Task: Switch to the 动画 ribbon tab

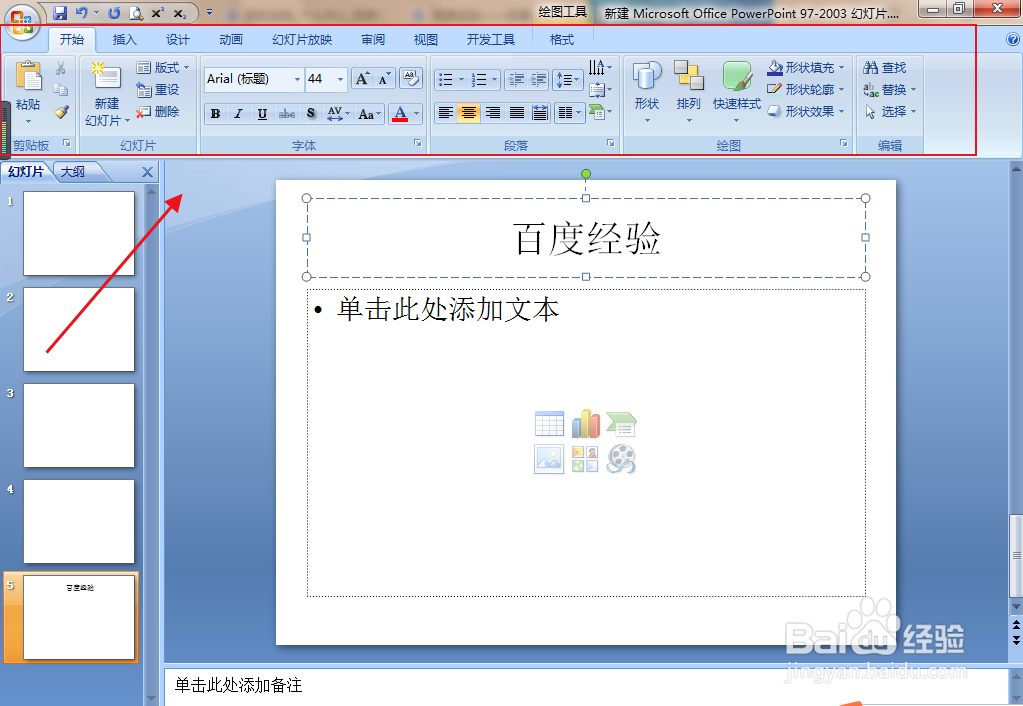Action: coord(231,40)
